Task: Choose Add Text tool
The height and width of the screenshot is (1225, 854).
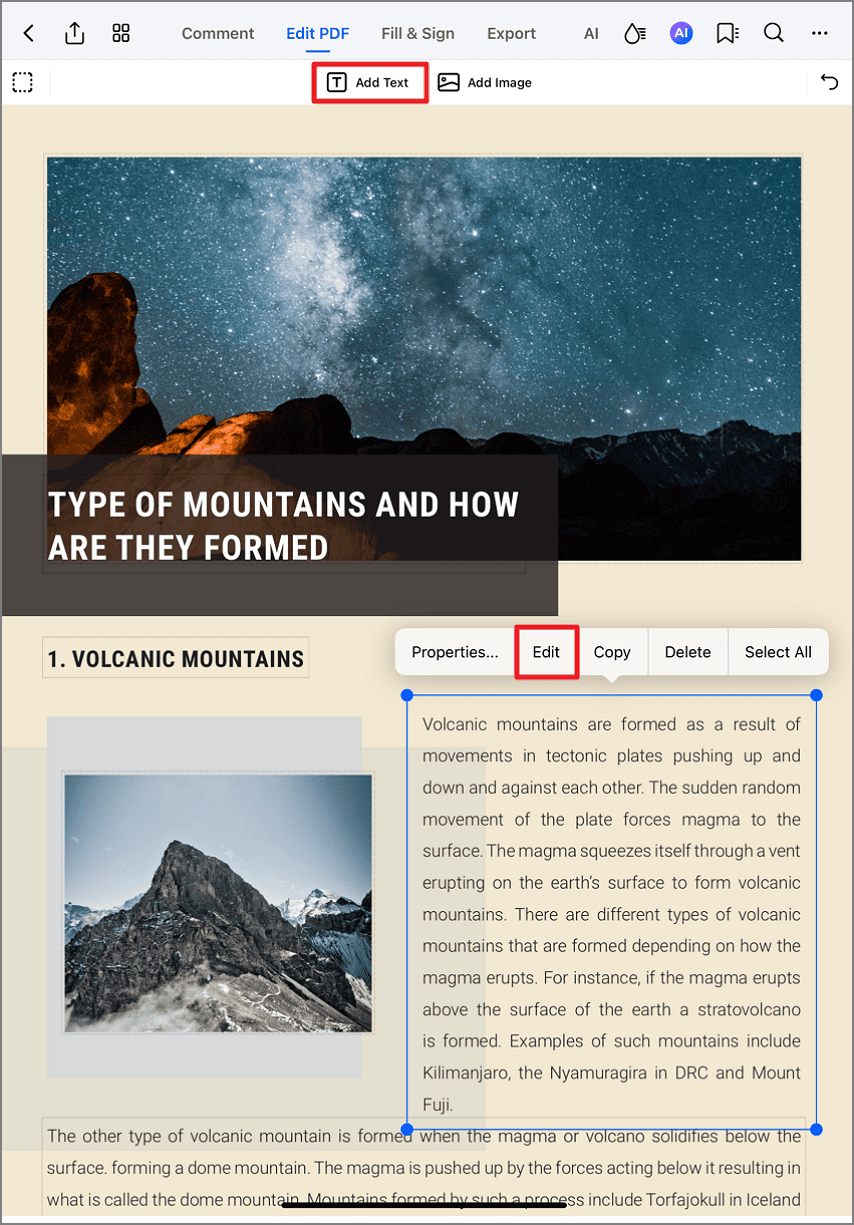Action: point(370,83)
